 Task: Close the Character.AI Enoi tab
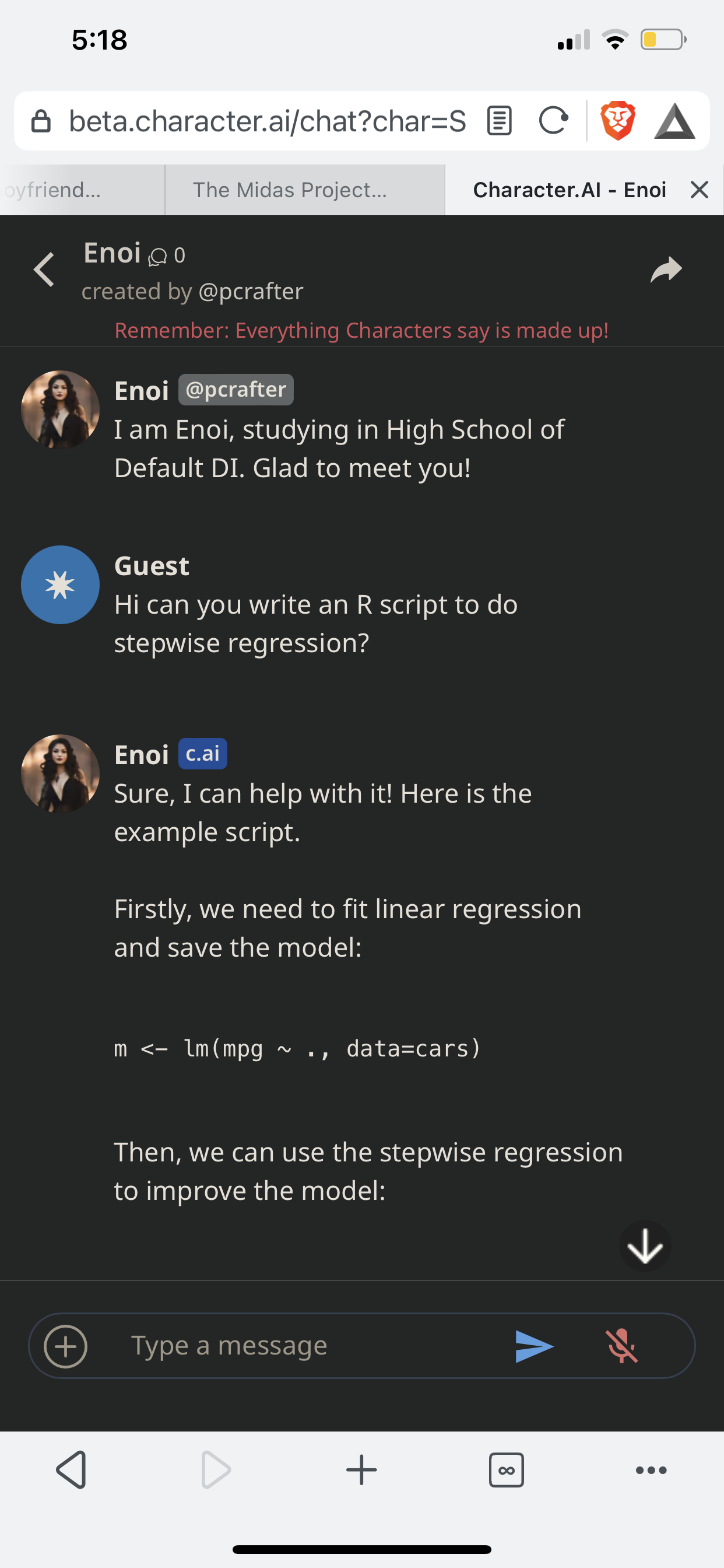pyautogui.click(x=700, y=190)
